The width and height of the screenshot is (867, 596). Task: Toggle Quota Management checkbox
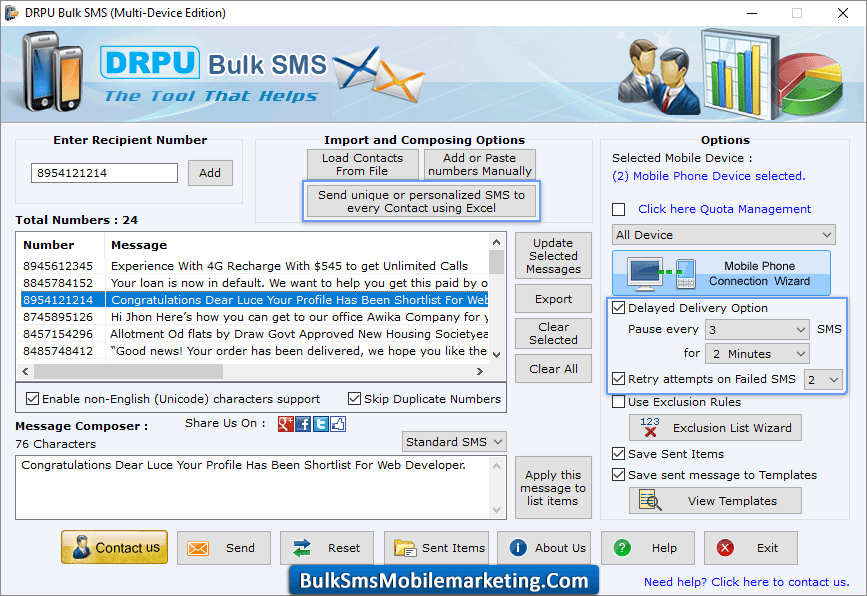[x=619, y=210]
